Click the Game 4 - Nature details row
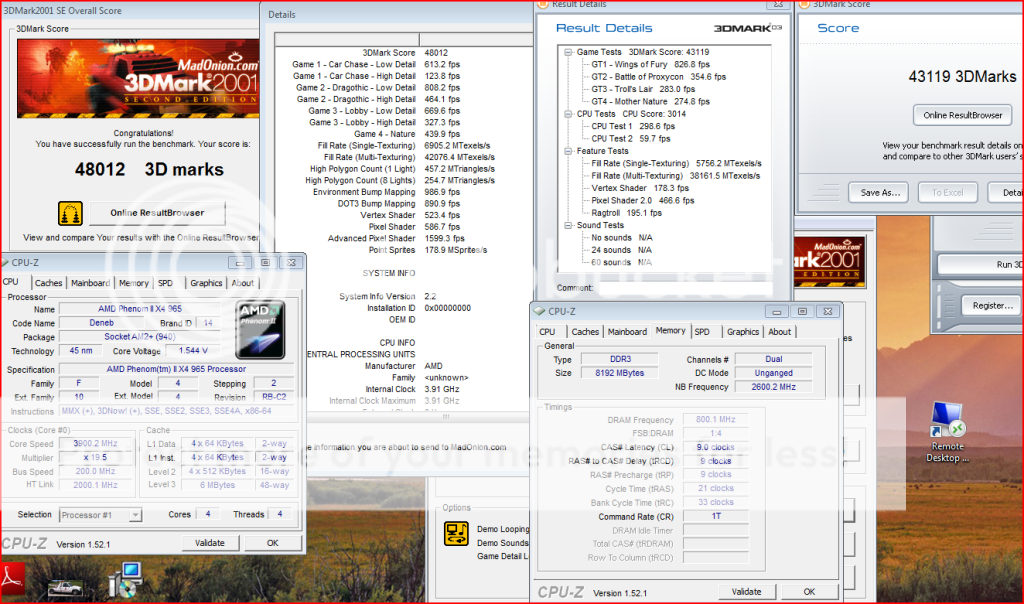Image resolution: width=1024 pixels, height=604 pixels. point(405,134)
